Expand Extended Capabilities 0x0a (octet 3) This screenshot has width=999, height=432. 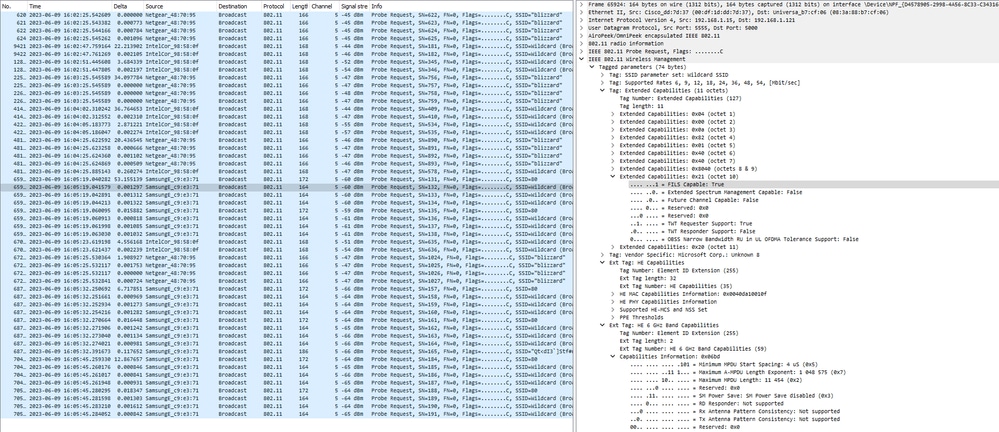coord(614,129)
